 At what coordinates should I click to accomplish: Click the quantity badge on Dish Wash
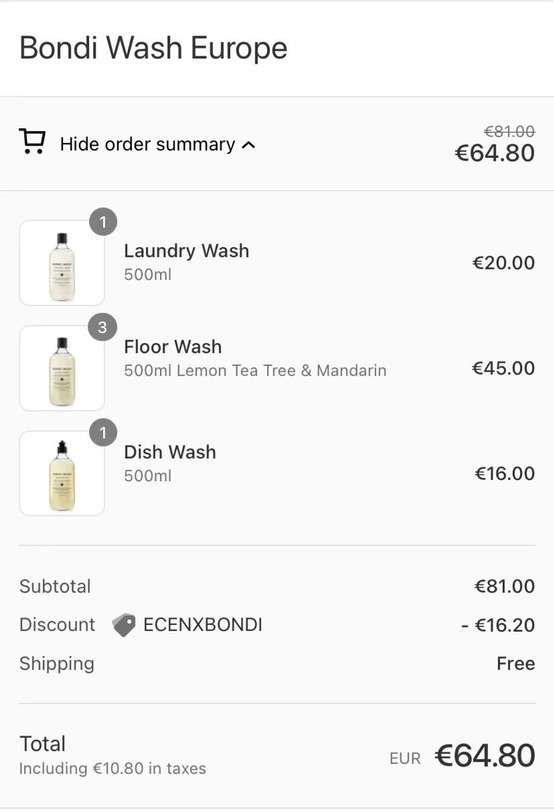point(103,432)
